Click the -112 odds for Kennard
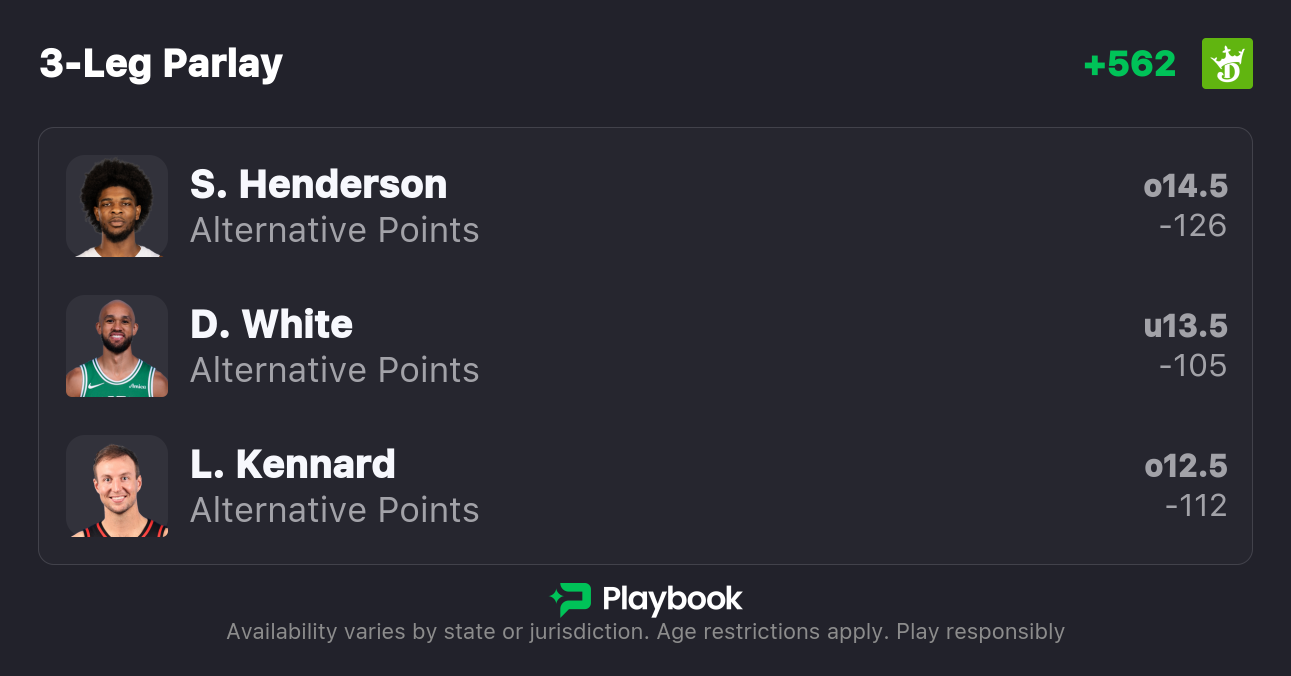 pyautogui.click(x=1195, y=506)
